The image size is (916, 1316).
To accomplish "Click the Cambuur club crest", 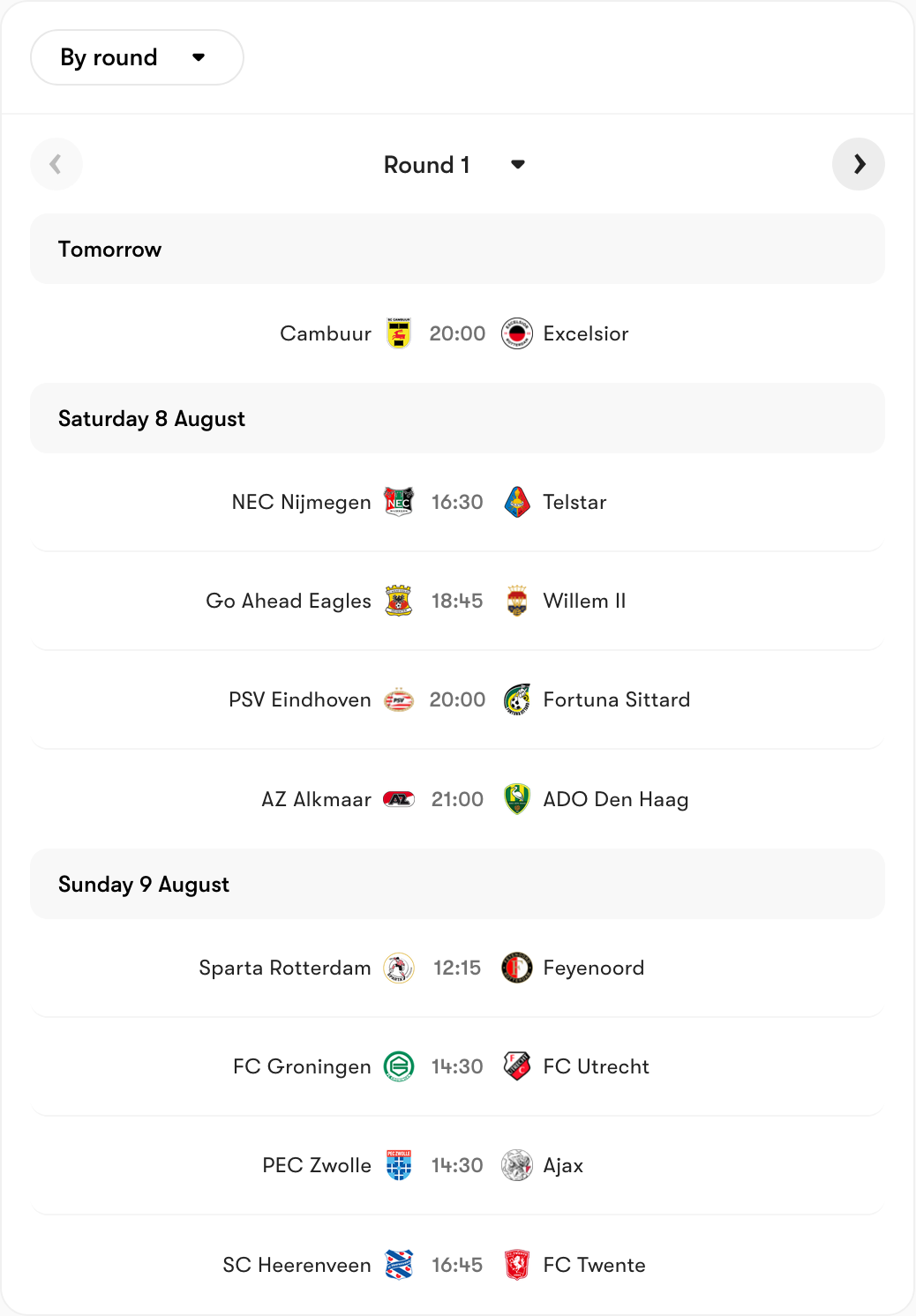I will (399, 333).
